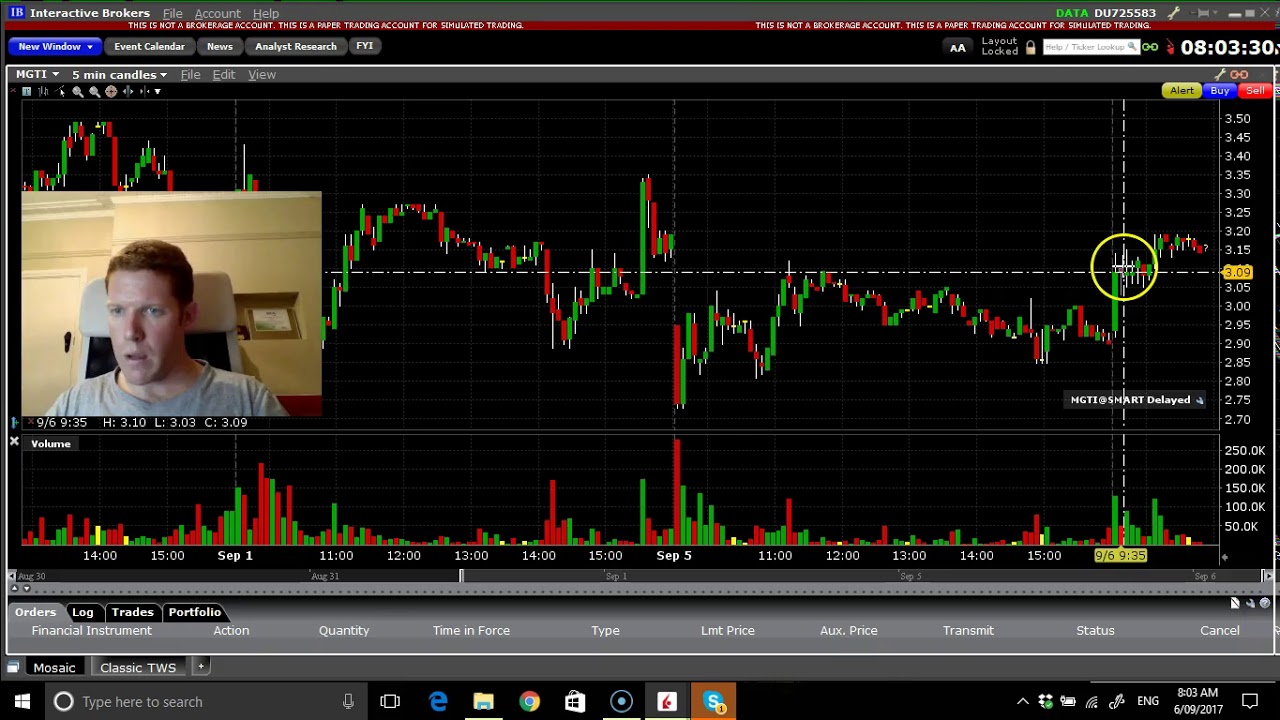Click the Transmit column header
The width and height of the screenshot is (1280, 720).
pos(968,630)
